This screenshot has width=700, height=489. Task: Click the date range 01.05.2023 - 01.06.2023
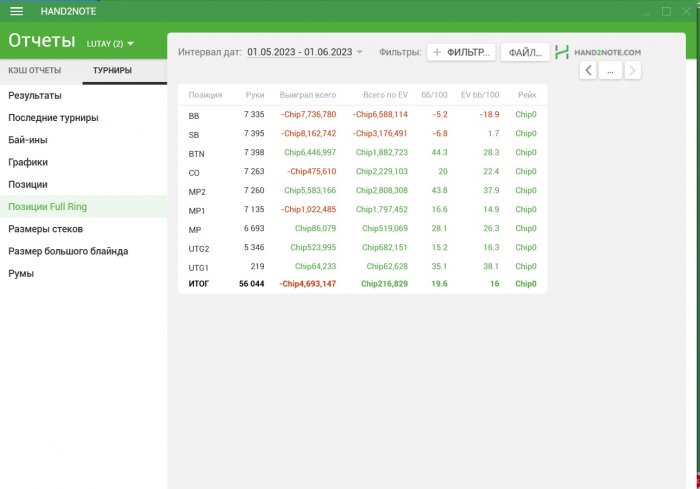pos(299,52)
